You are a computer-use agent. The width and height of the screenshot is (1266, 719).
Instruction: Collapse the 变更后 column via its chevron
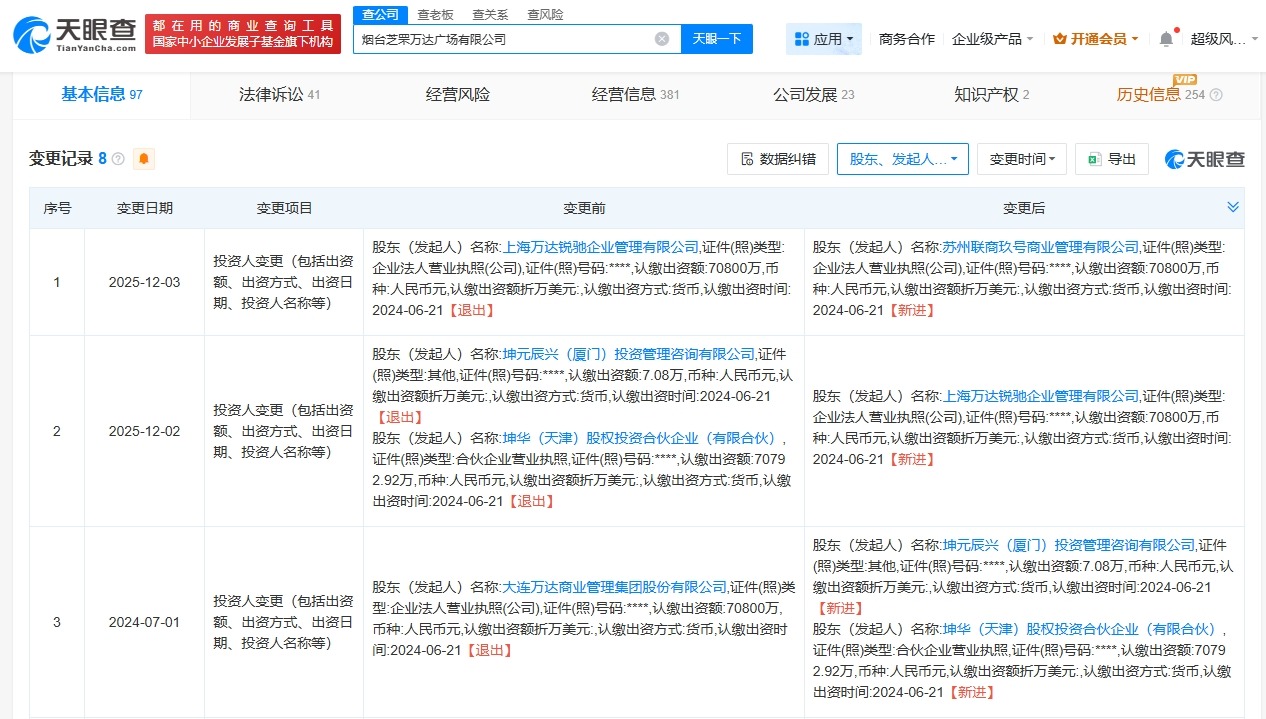(1232, 207)
